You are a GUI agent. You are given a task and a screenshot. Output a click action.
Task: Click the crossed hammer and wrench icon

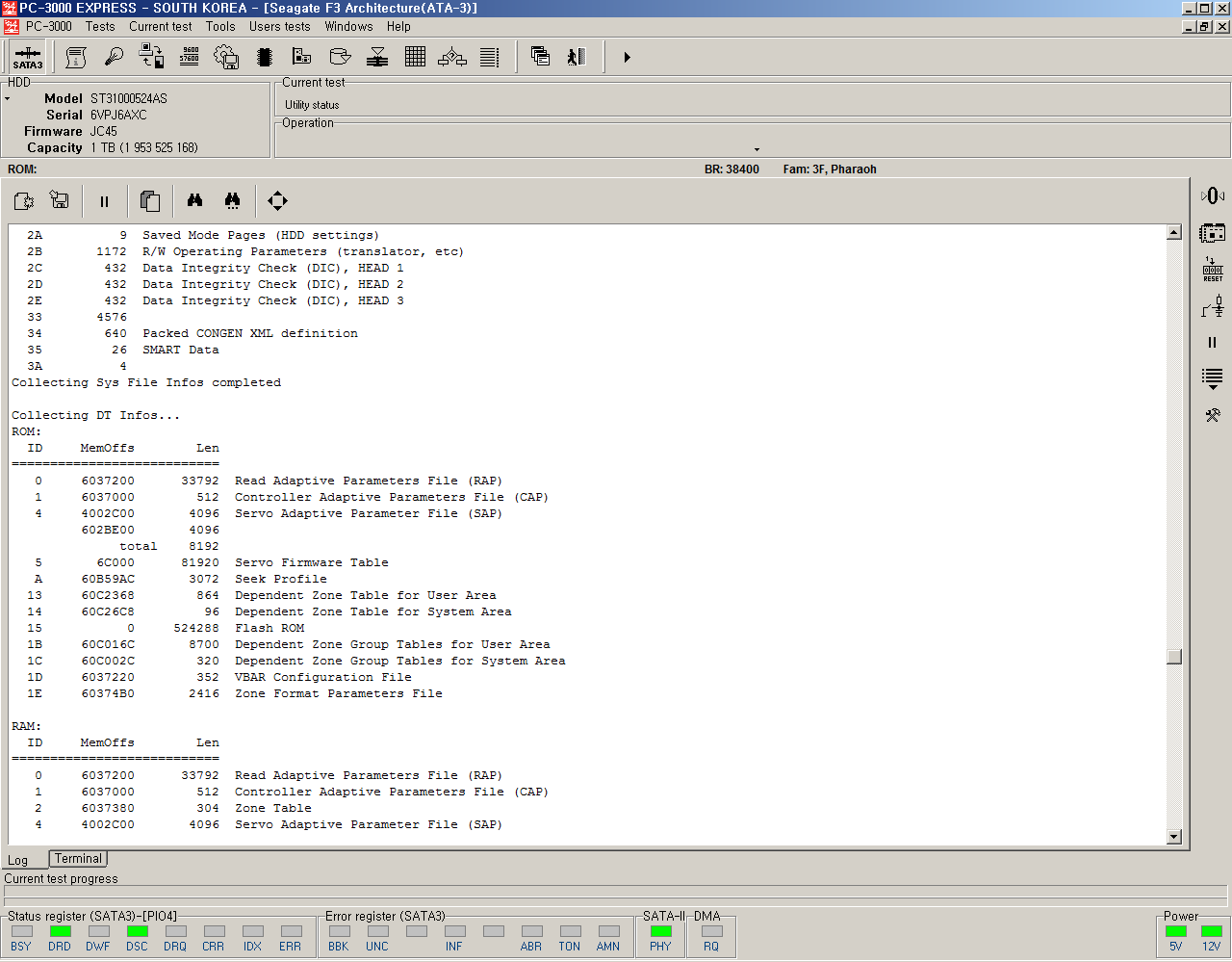click(x=1213, y=415)
